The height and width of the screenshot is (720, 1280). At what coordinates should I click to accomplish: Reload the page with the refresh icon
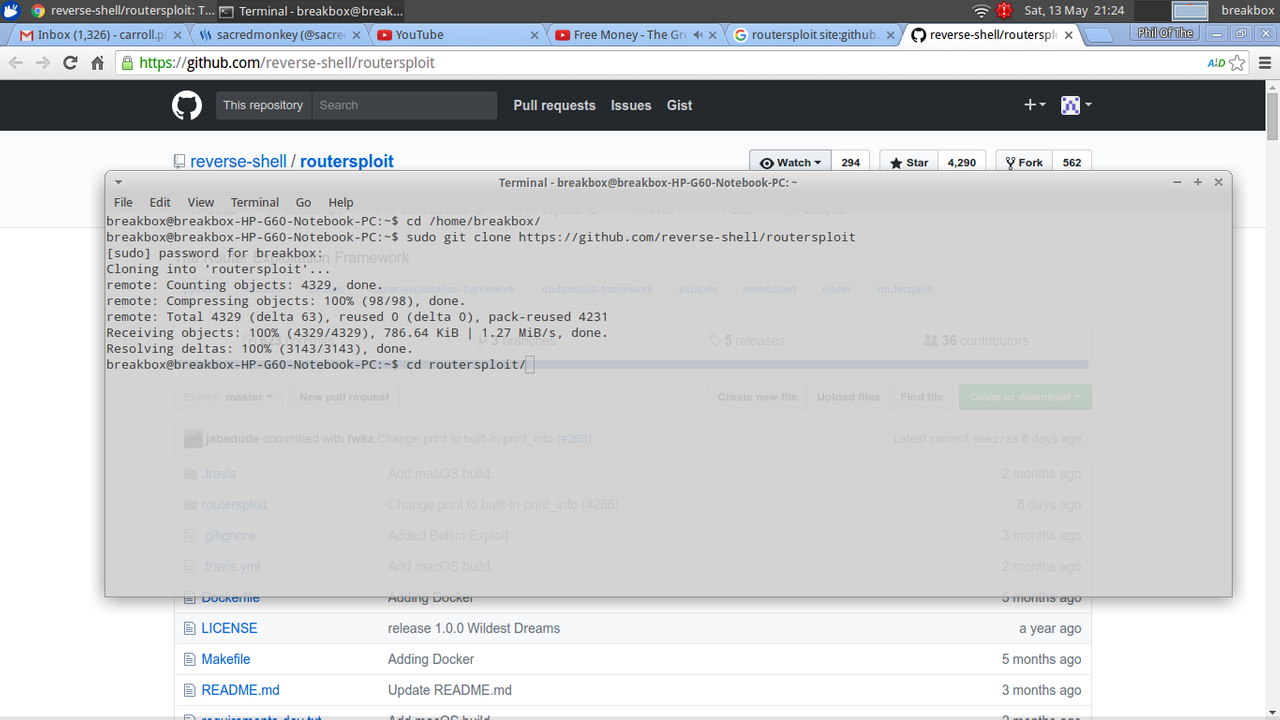69,62
